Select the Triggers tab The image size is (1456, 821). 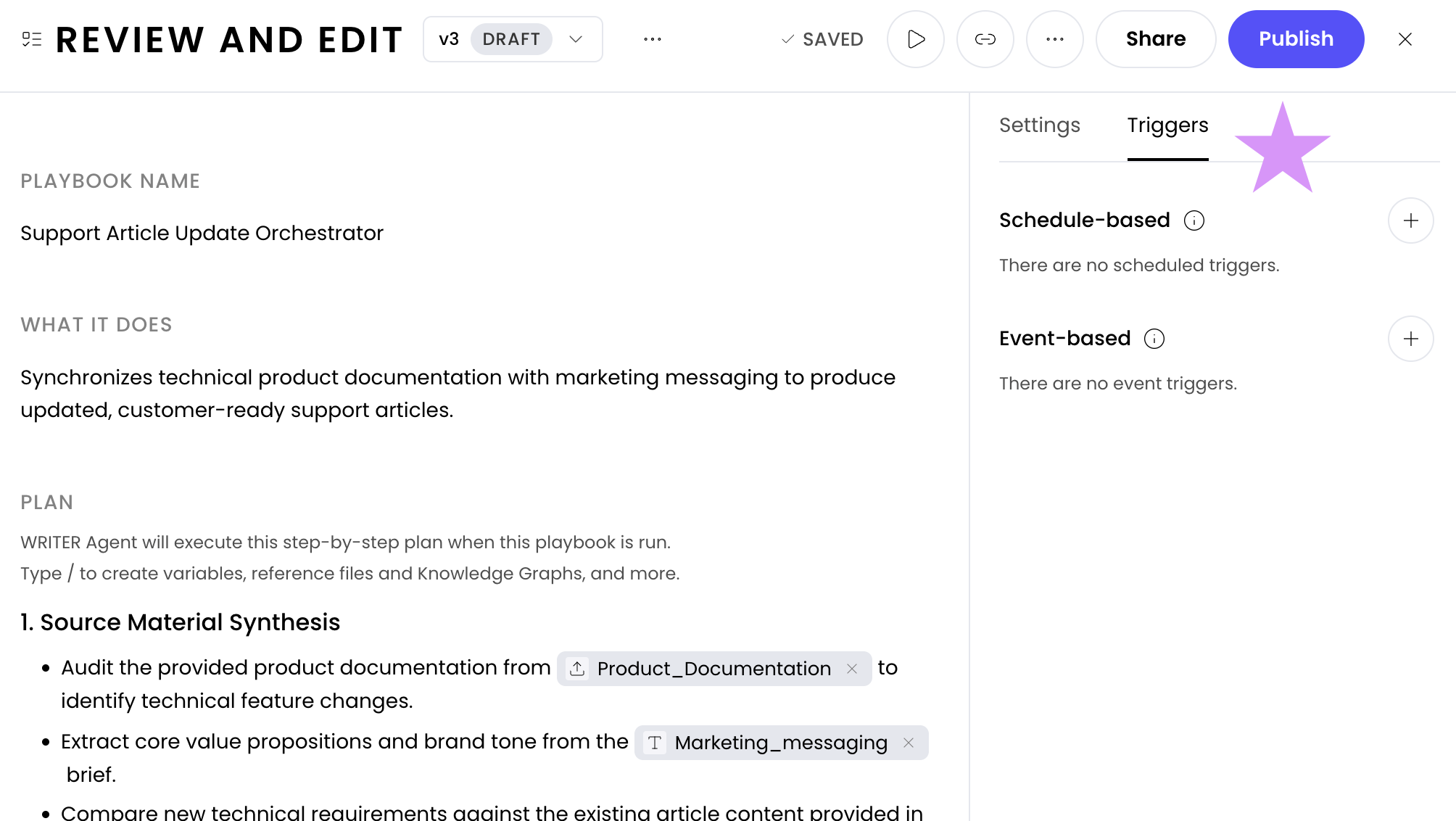pyautogui.click(x=1167, y=125)
